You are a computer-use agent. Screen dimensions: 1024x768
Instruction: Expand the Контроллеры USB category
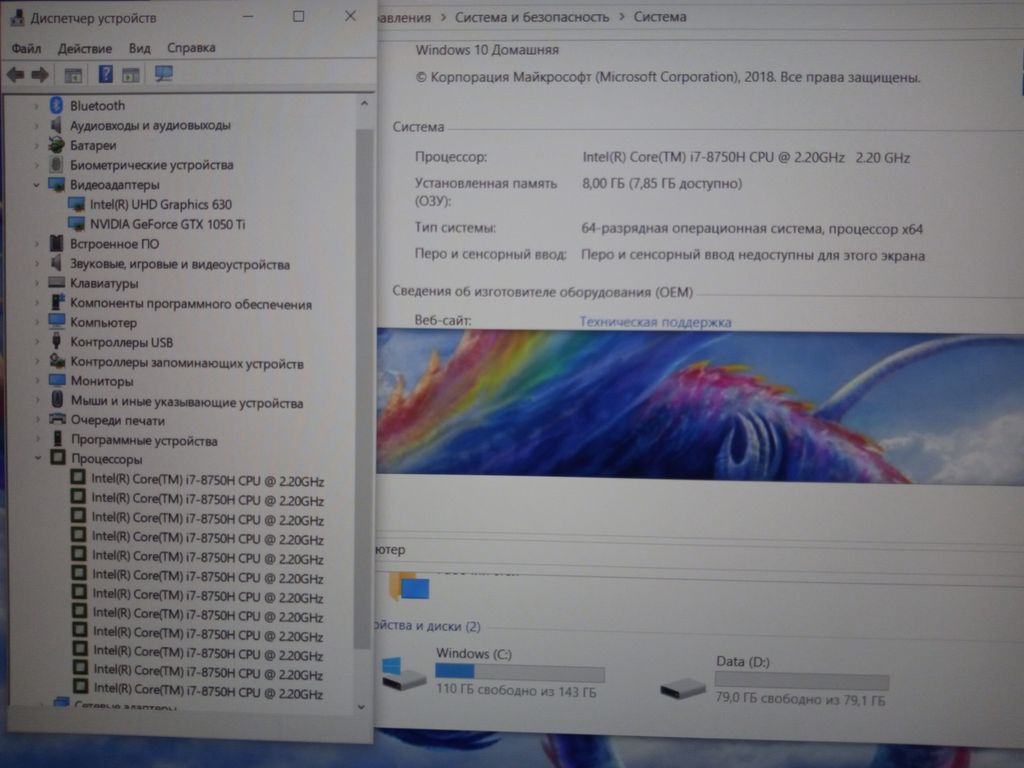[37, 342]
